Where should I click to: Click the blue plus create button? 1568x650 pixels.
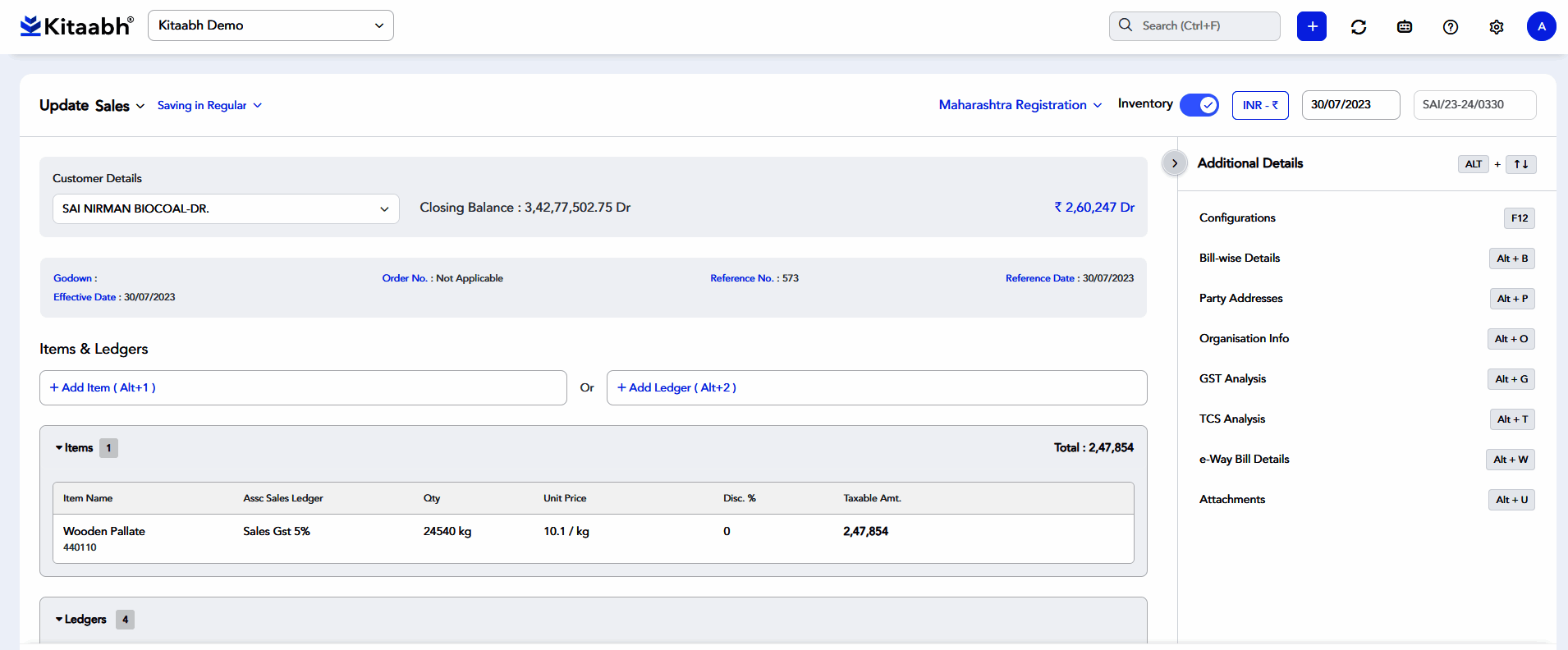(x=1311, y=26)
